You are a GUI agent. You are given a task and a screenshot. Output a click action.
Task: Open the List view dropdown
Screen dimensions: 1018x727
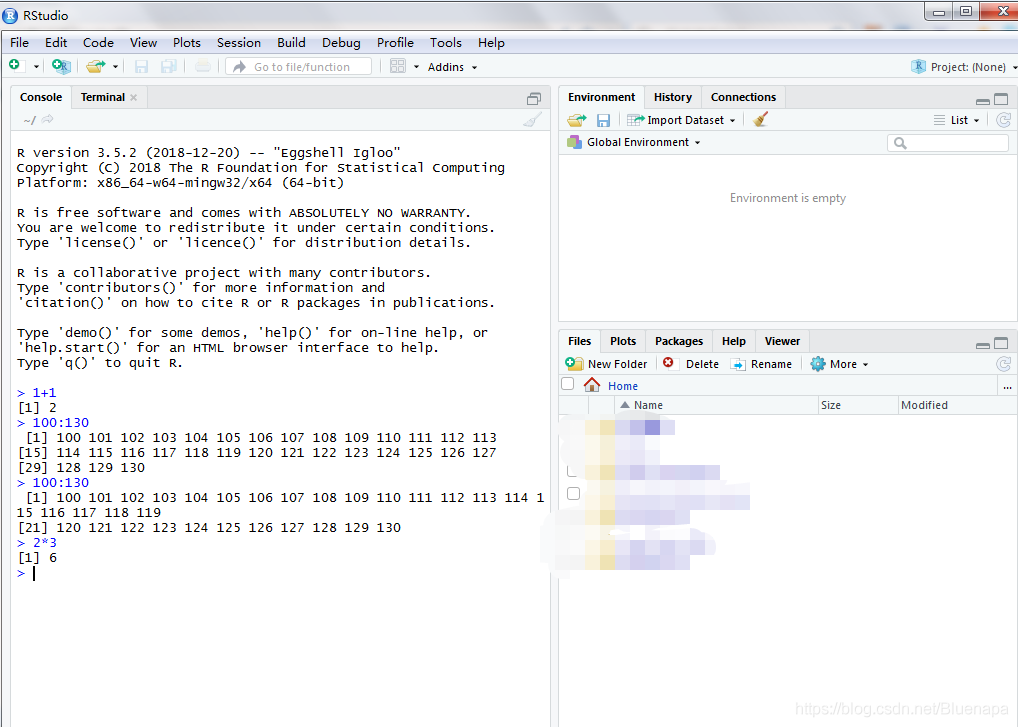coord(957,120)
